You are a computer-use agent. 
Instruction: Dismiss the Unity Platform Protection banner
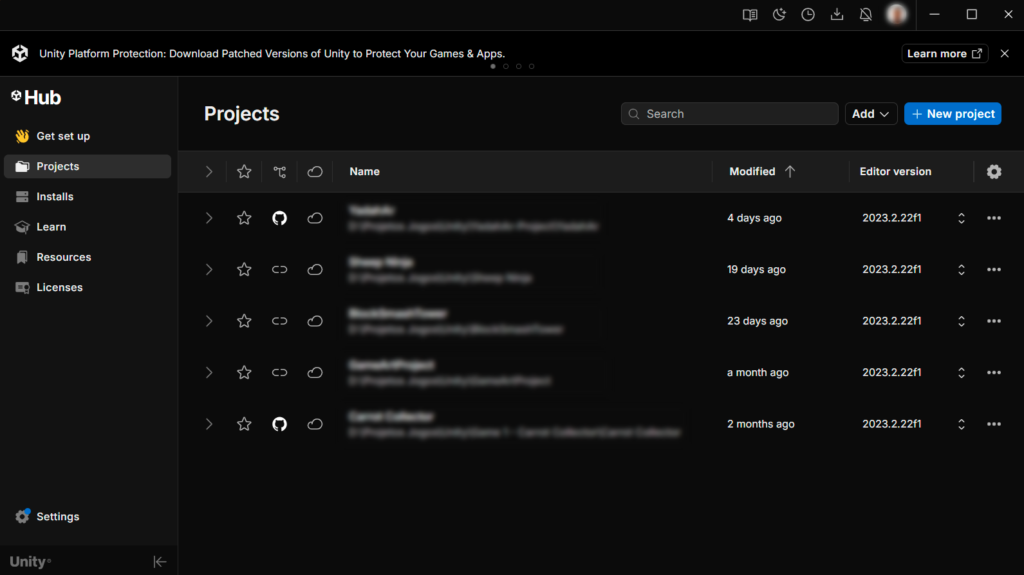(x=1004, y=54)
